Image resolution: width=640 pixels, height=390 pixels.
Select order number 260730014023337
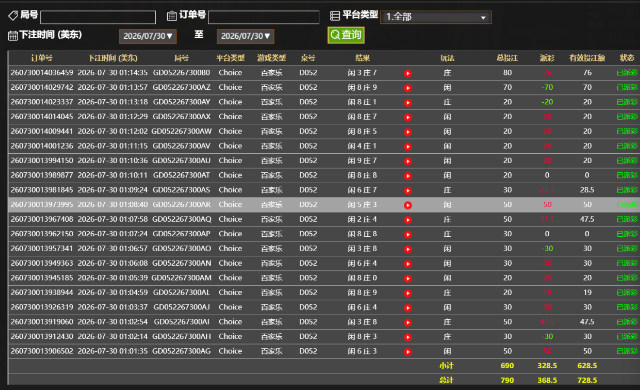(42, 102)
